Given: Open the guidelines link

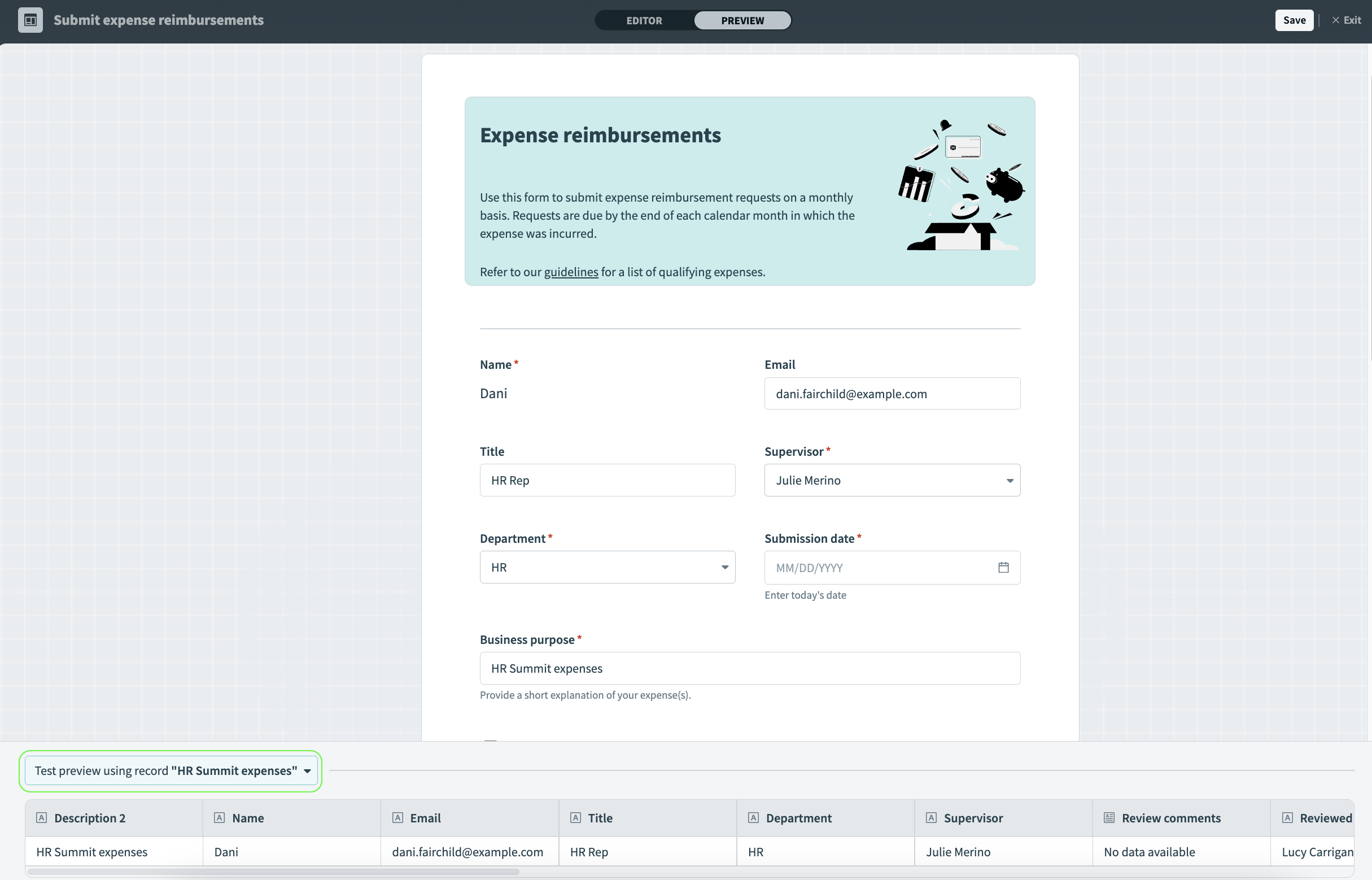Looking at the screenshot, I should (571, 272).
